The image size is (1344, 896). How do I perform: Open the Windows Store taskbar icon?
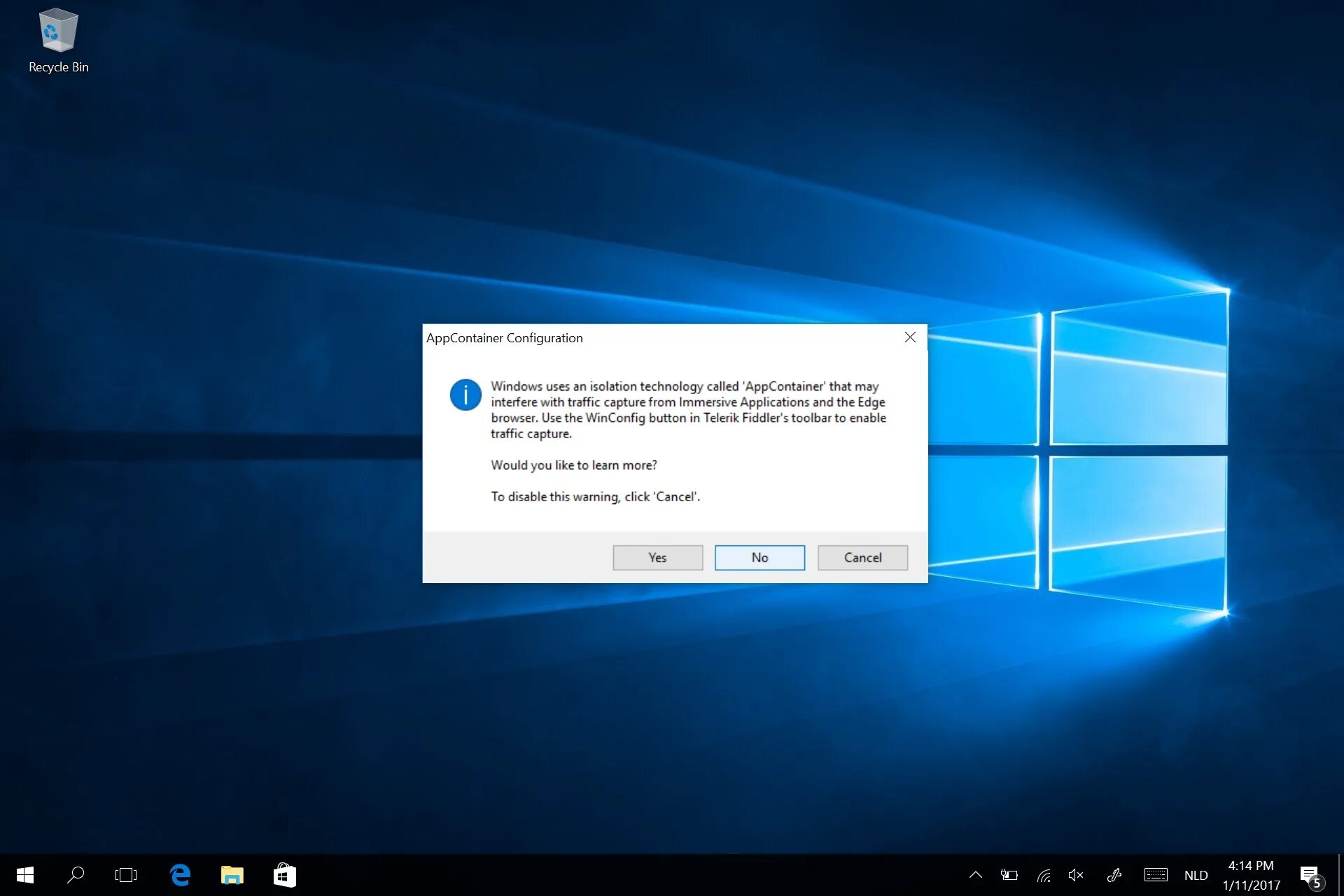pos(284,875)
